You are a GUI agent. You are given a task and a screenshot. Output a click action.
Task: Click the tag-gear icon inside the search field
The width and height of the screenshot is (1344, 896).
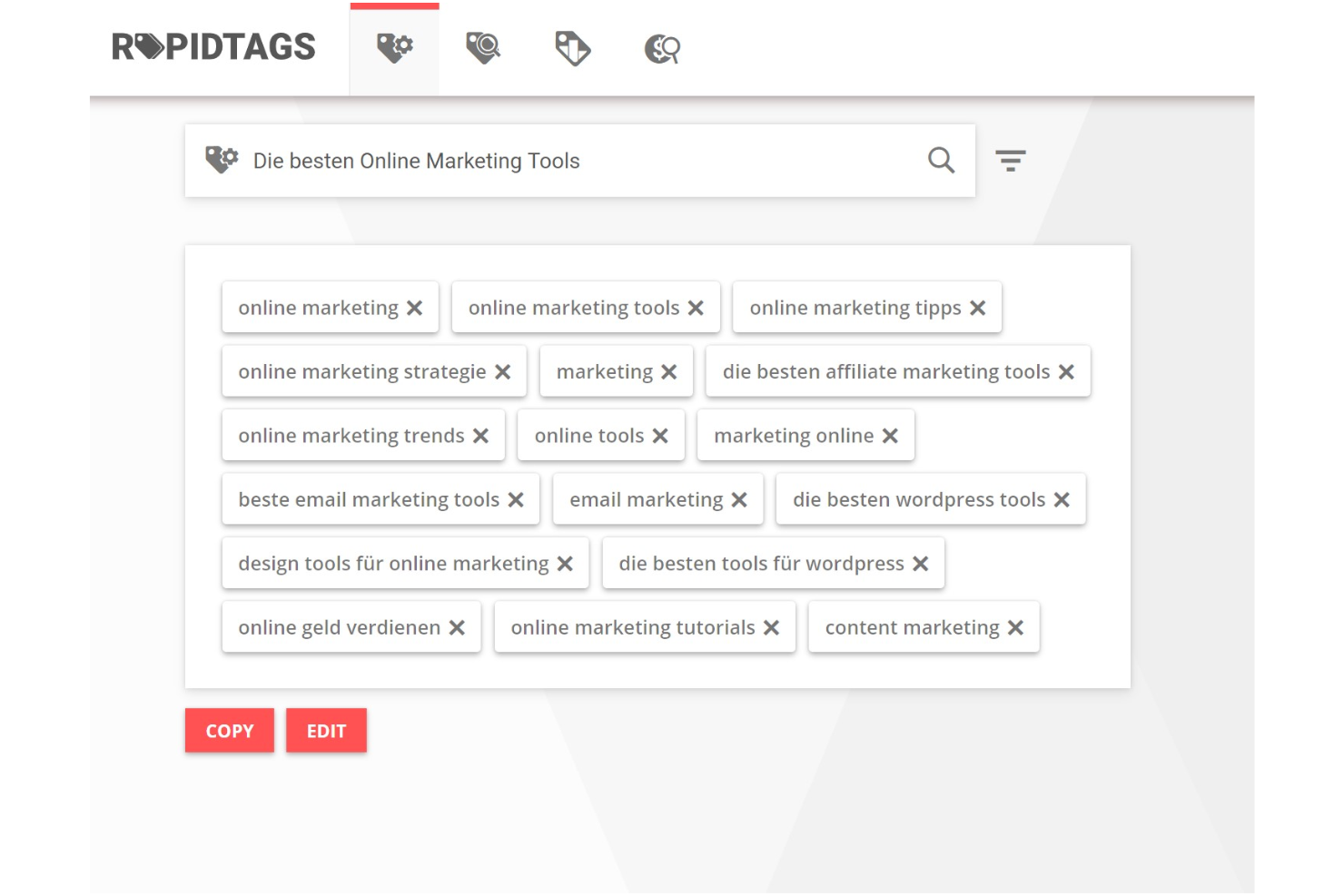(x=222, y=159)
